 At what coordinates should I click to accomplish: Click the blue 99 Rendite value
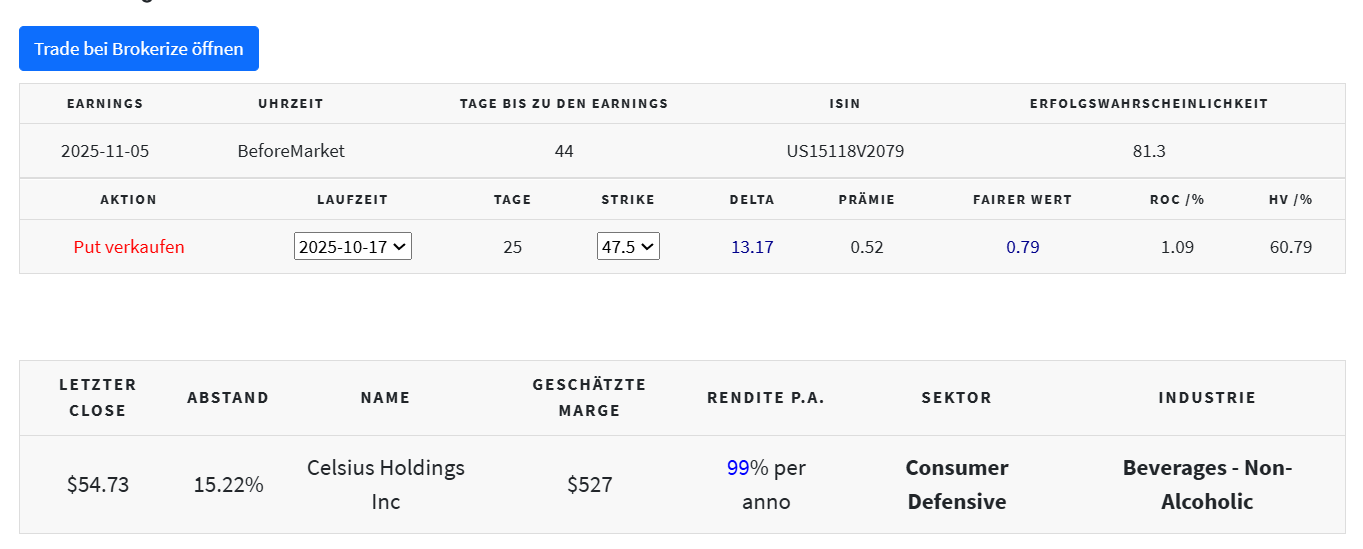point(738,468)
